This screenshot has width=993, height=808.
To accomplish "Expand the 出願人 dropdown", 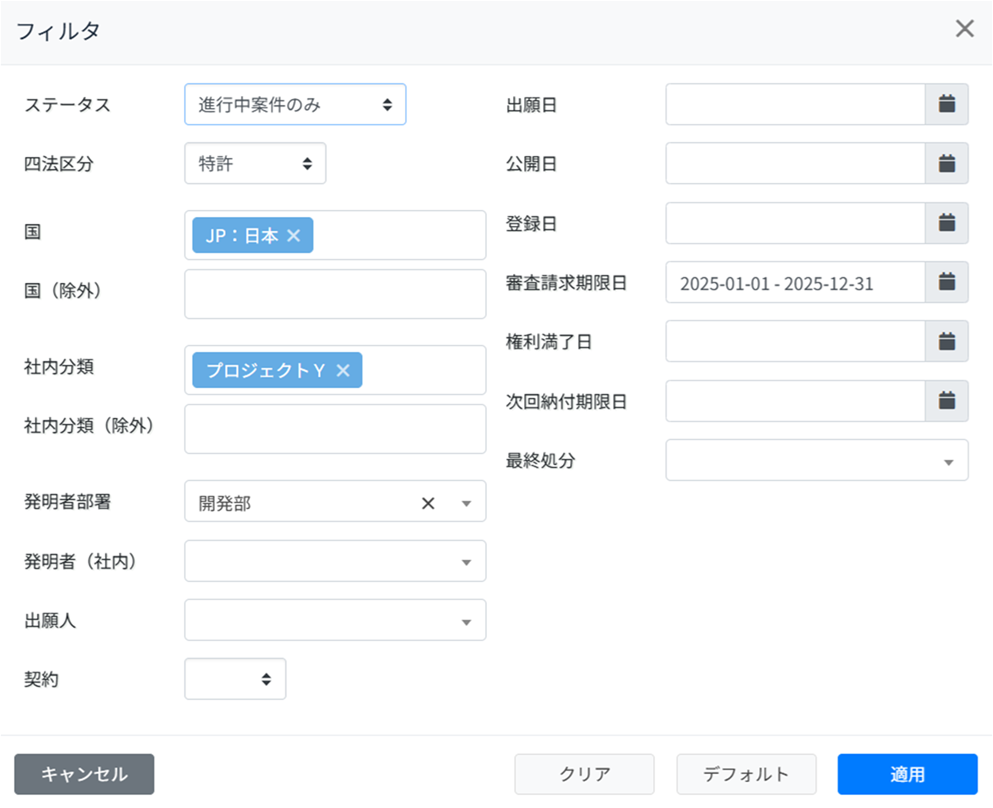I will pos(335,620).
